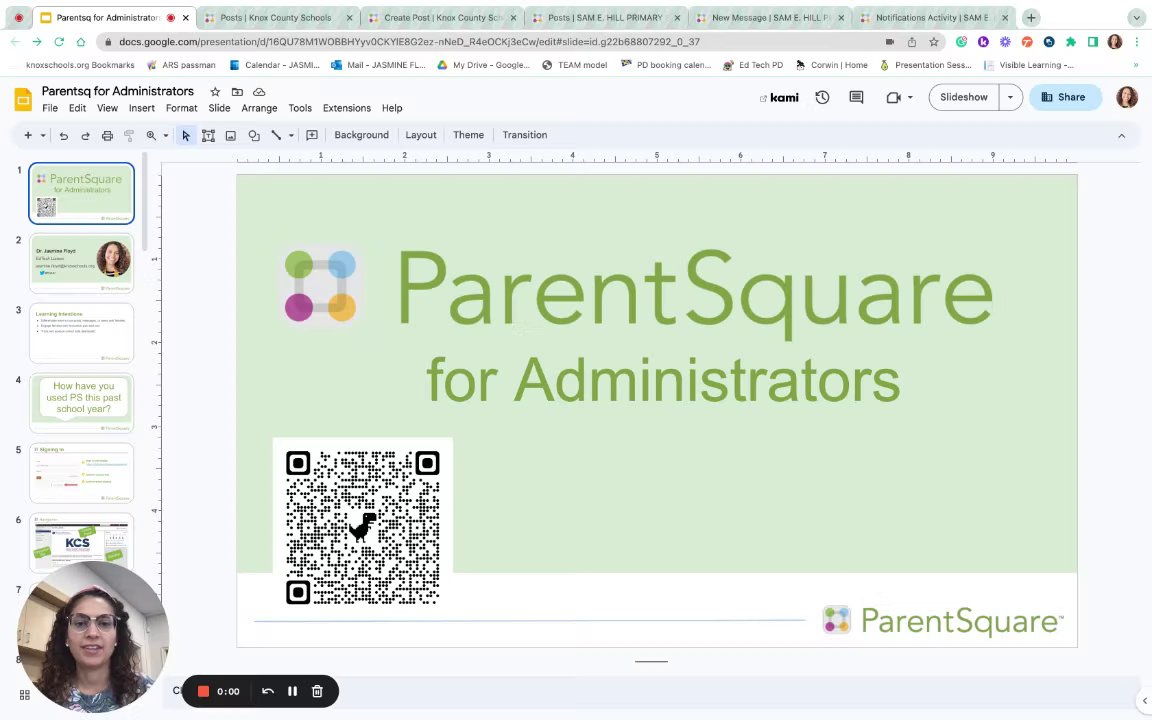Click the move to folder icon

pos(237,92)
